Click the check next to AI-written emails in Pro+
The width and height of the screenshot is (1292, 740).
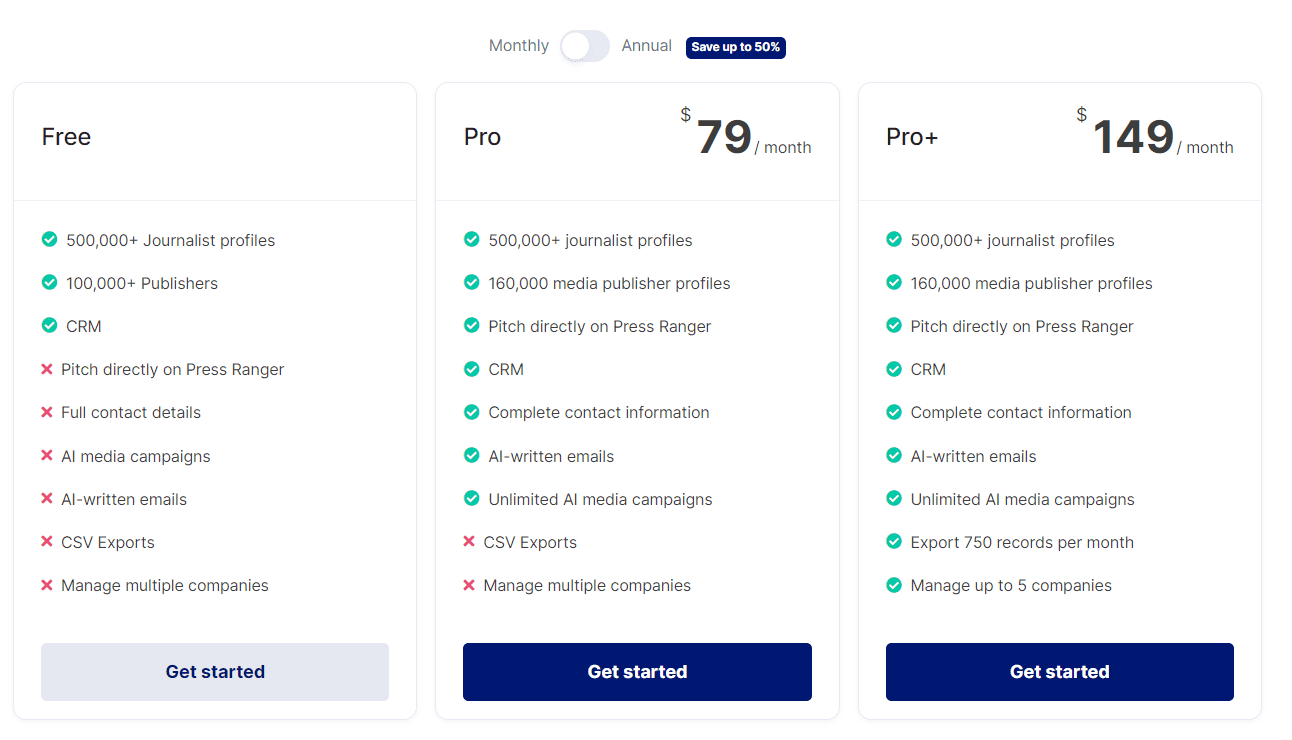tap(893, 455)
